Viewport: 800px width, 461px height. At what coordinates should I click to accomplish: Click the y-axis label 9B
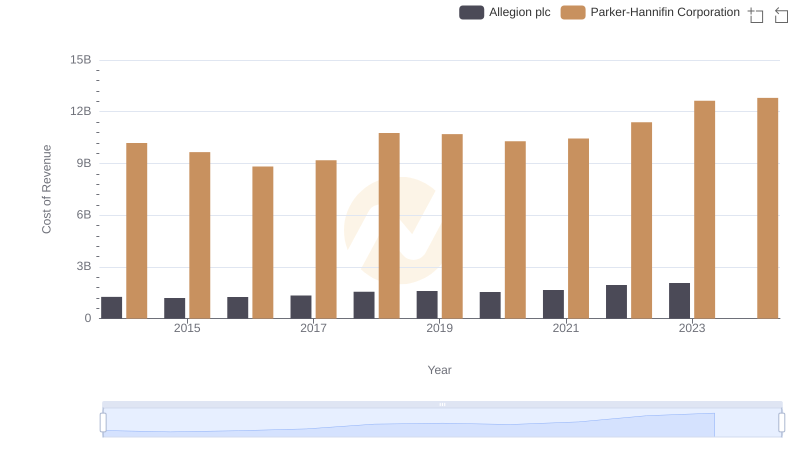click(x=84, y=163)
